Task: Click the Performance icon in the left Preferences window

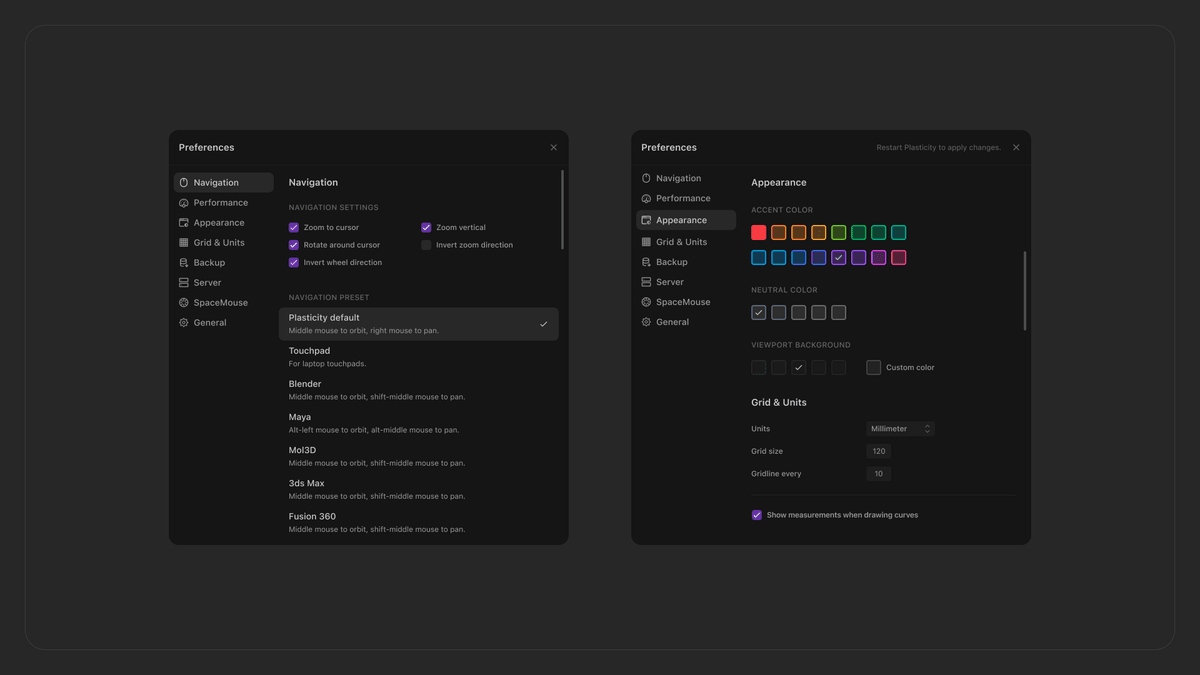Action: point(184,203)
